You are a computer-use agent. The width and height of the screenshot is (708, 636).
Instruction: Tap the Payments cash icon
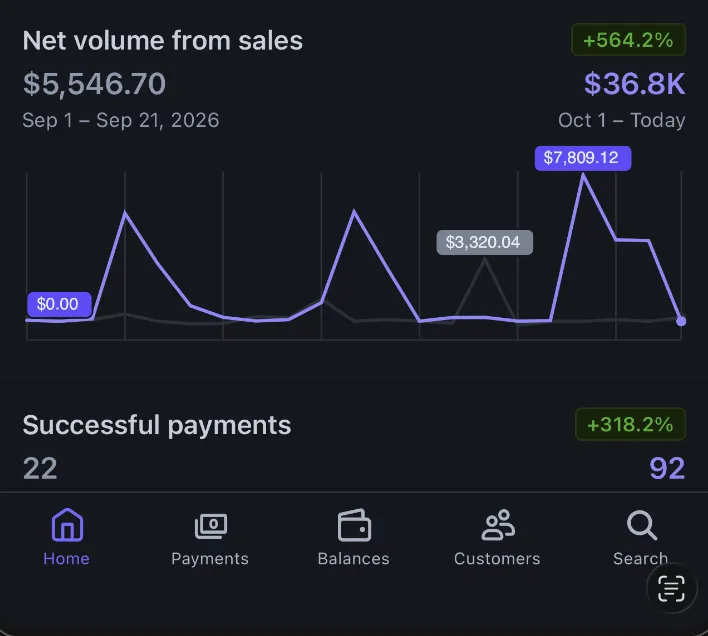[211, 526]
